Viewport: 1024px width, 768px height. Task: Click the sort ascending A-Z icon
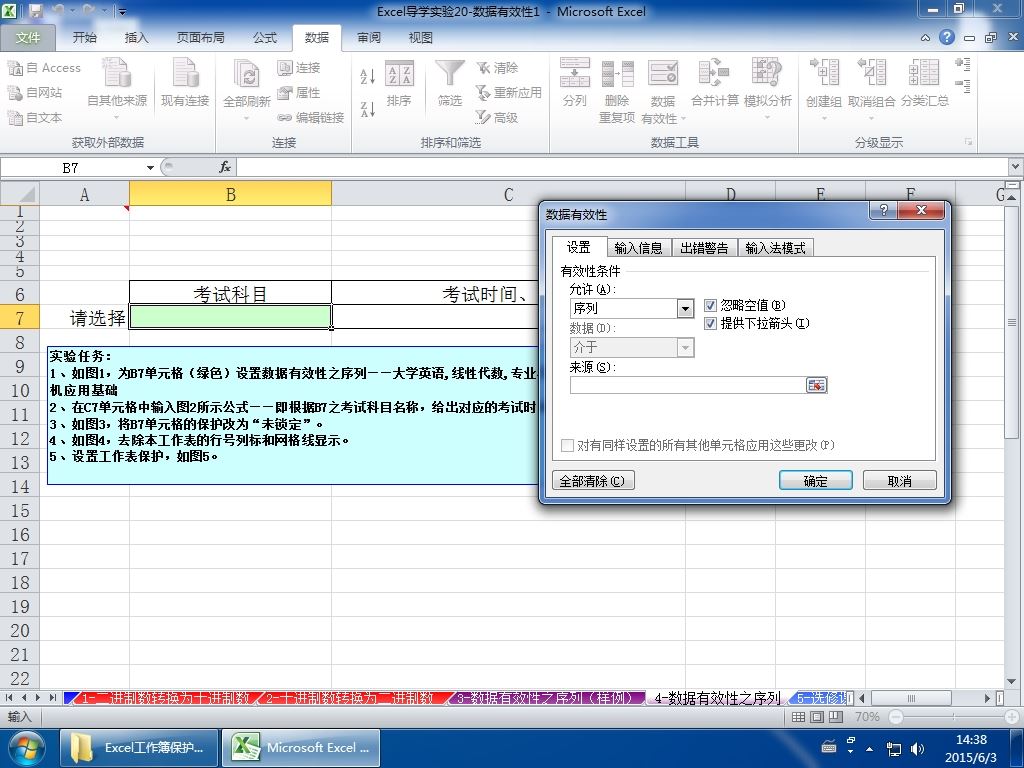point(367,76)
